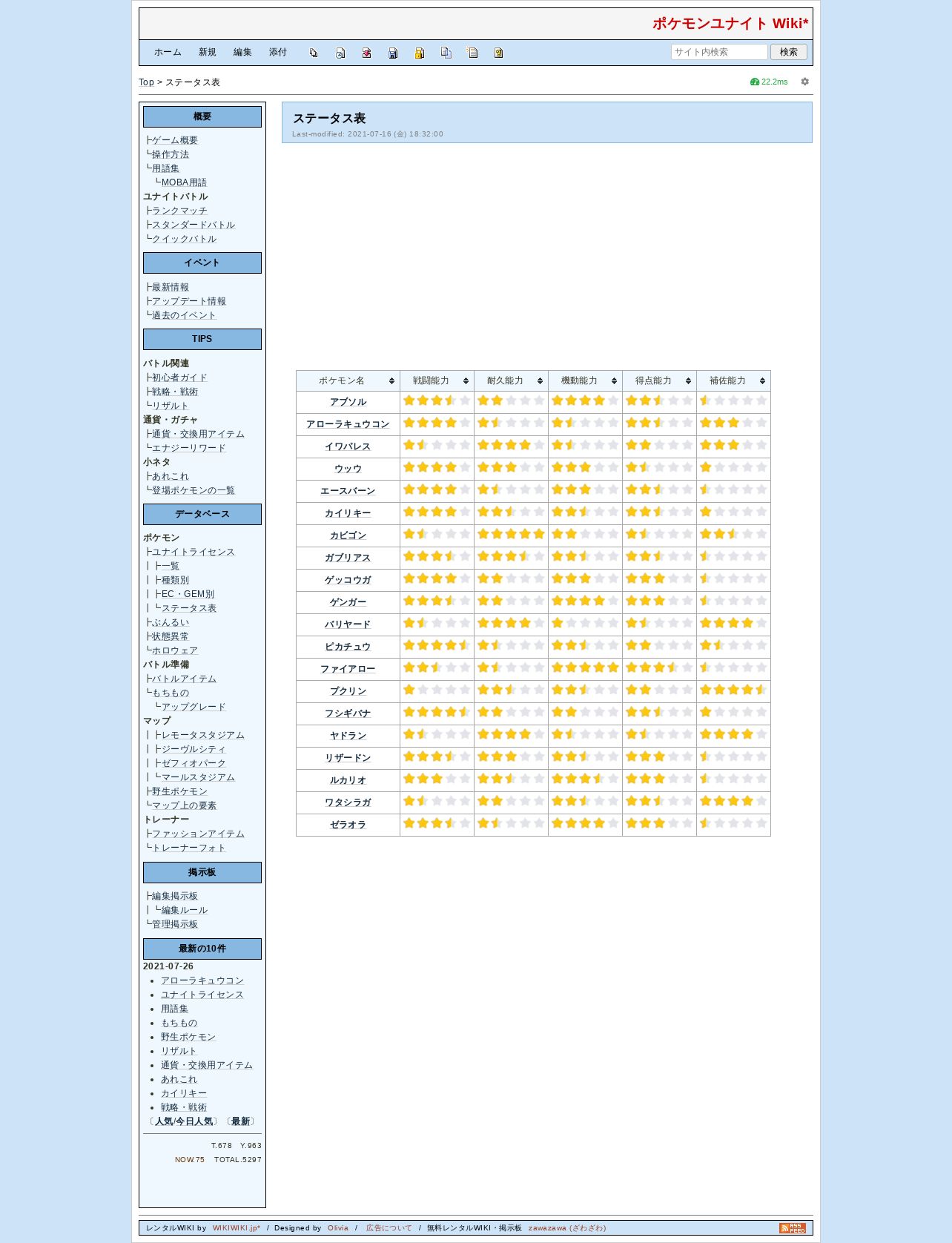Open クイックバトル in sidebar
Screen dimensions: 952x1243
pos(185,239)
